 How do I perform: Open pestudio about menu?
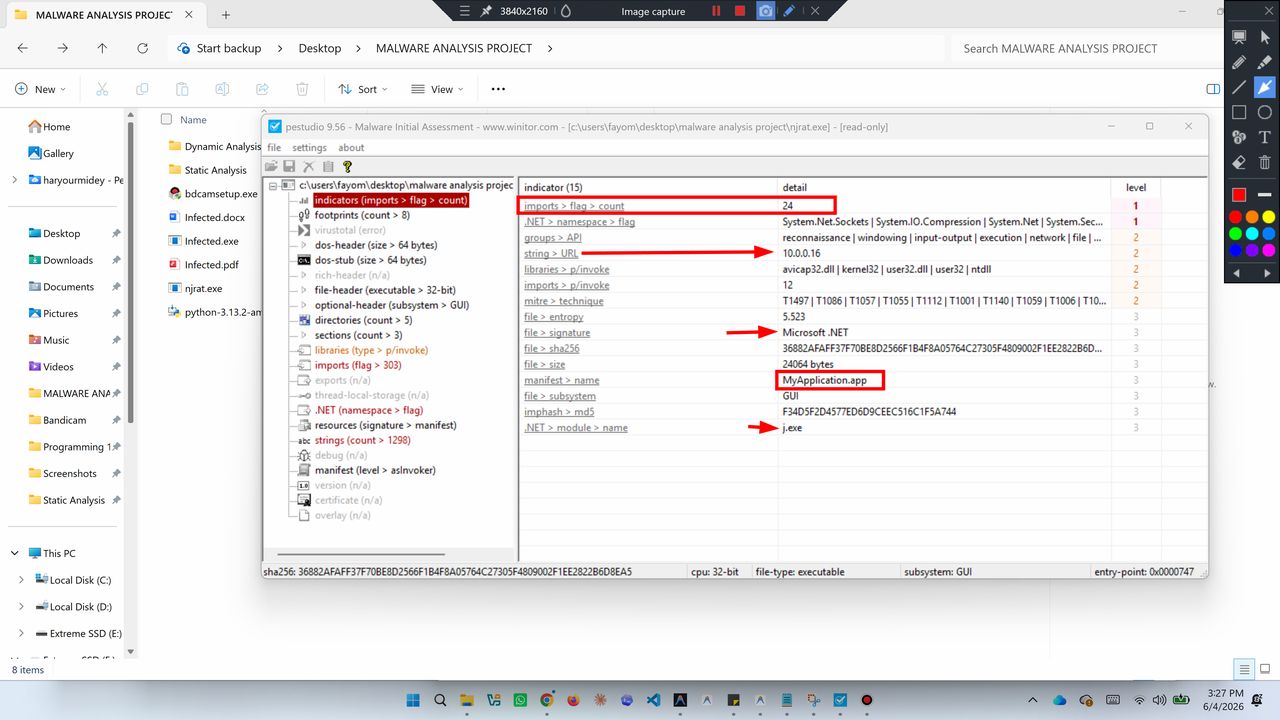point(351,148)
